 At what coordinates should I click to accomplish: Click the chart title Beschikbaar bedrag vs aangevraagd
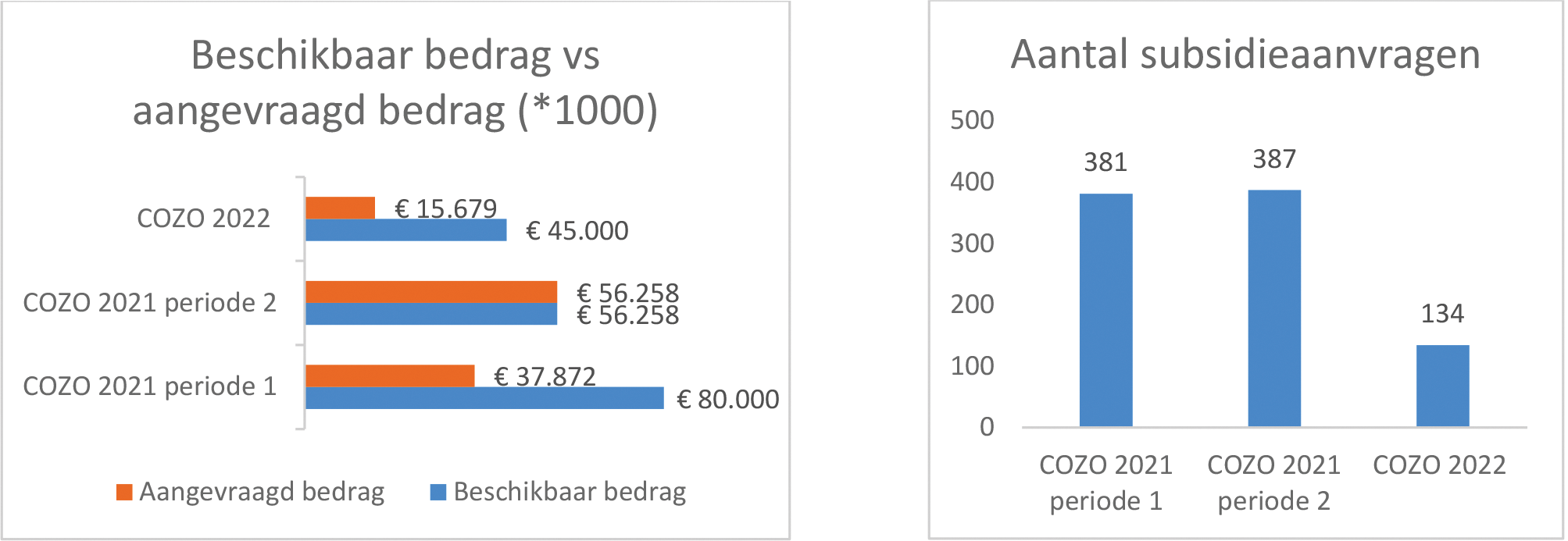(x=395, y=82)
